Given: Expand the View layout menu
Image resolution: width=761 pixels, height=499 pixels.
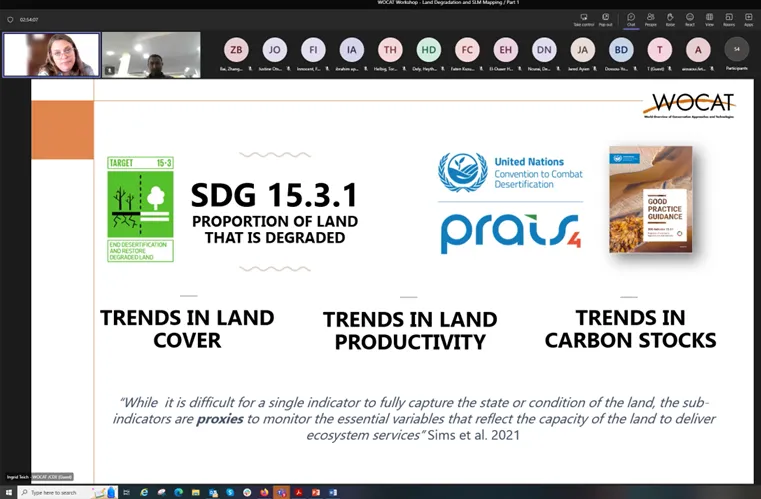Looking at the screenshot, I should [709, 18].
